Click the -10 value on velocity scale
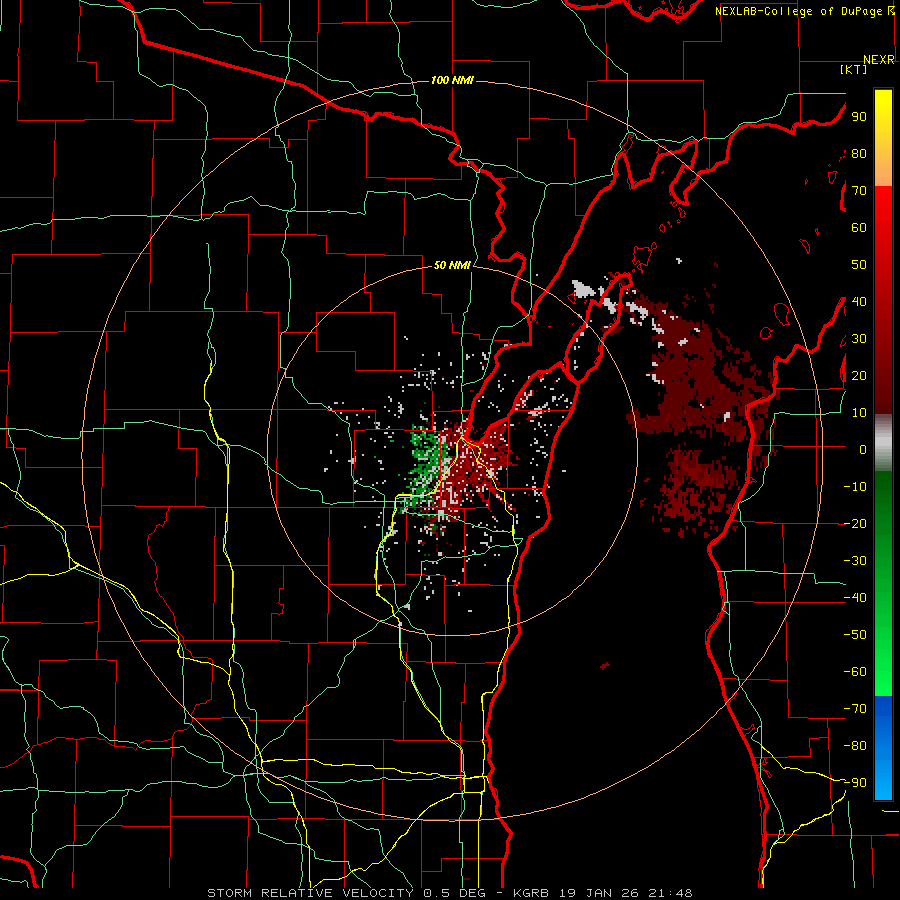This screenshot has width=900, height=900. coord(855,487)
